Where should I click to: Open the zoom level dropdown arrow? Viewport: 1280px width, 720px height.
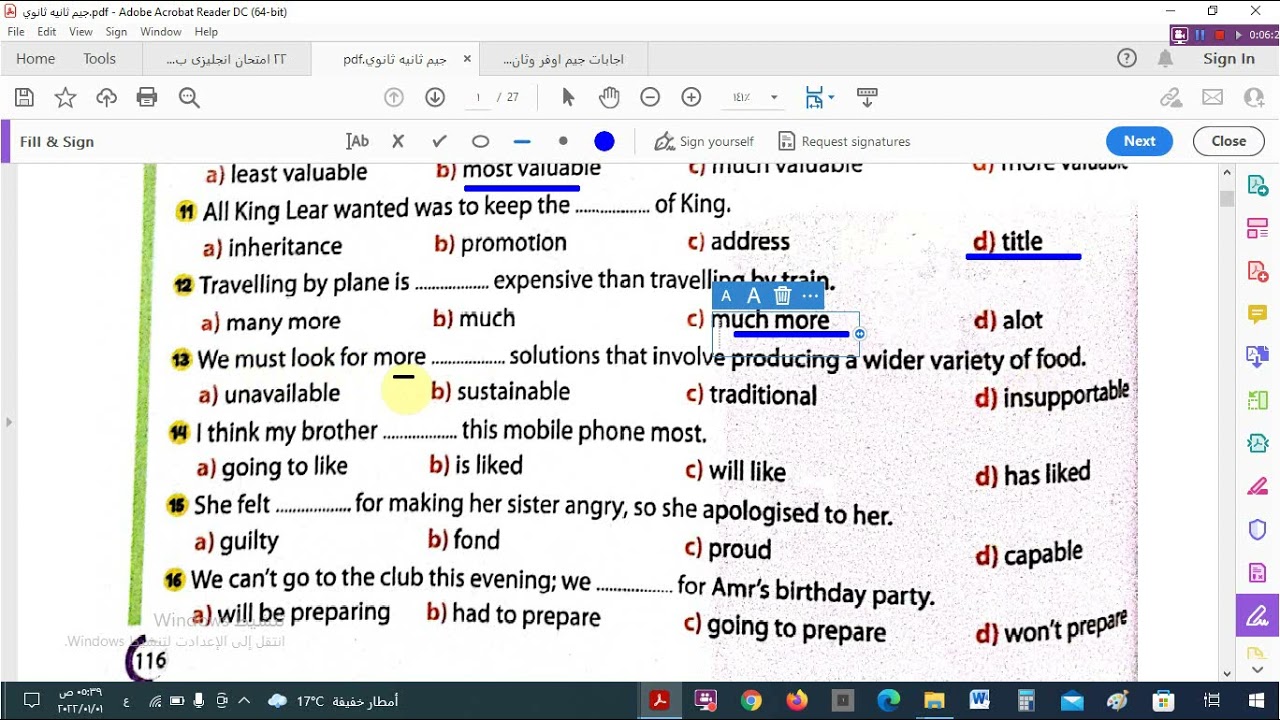coord(774,97)
